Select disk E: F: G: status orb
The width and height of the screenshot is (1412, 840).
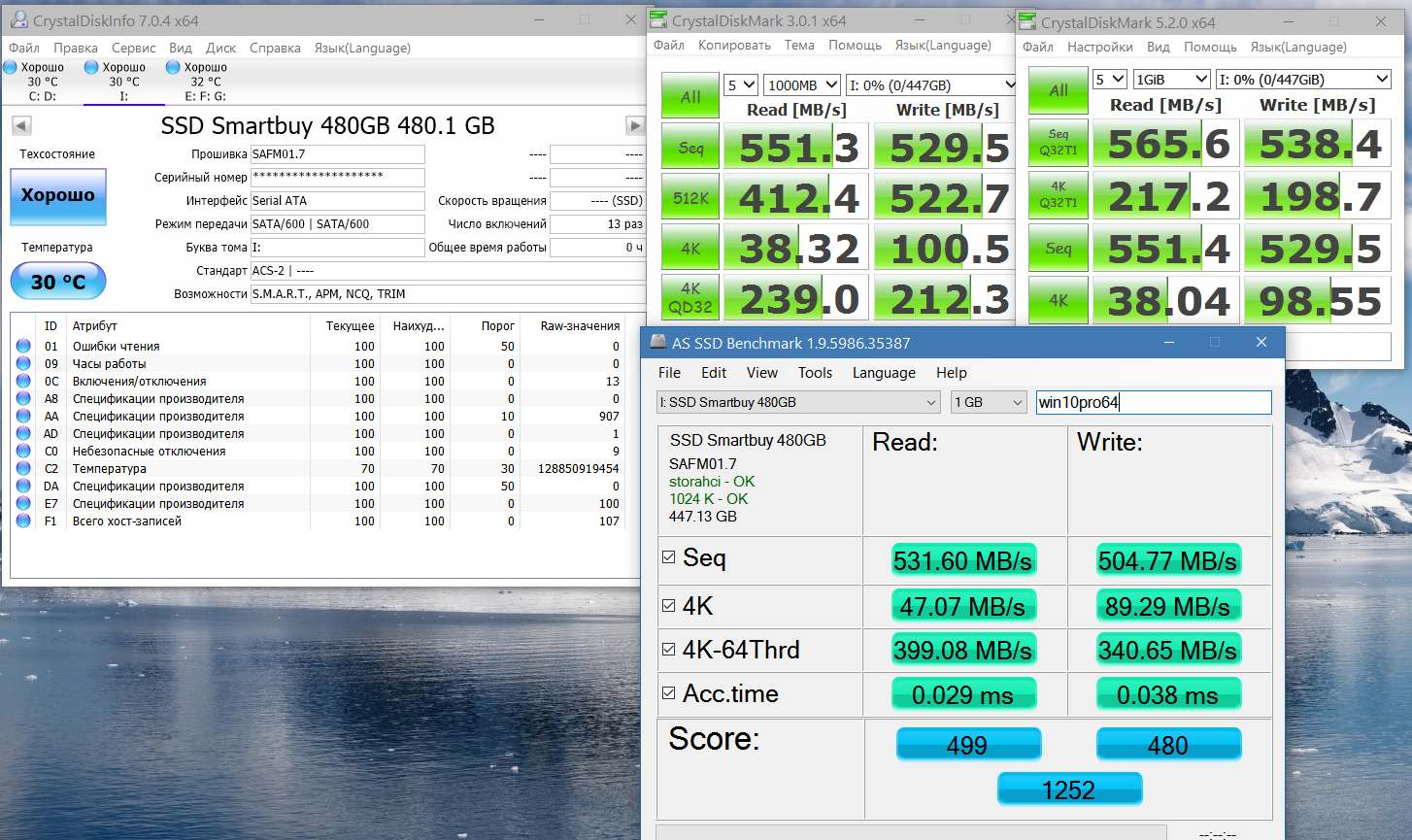(x=173, y=67)
